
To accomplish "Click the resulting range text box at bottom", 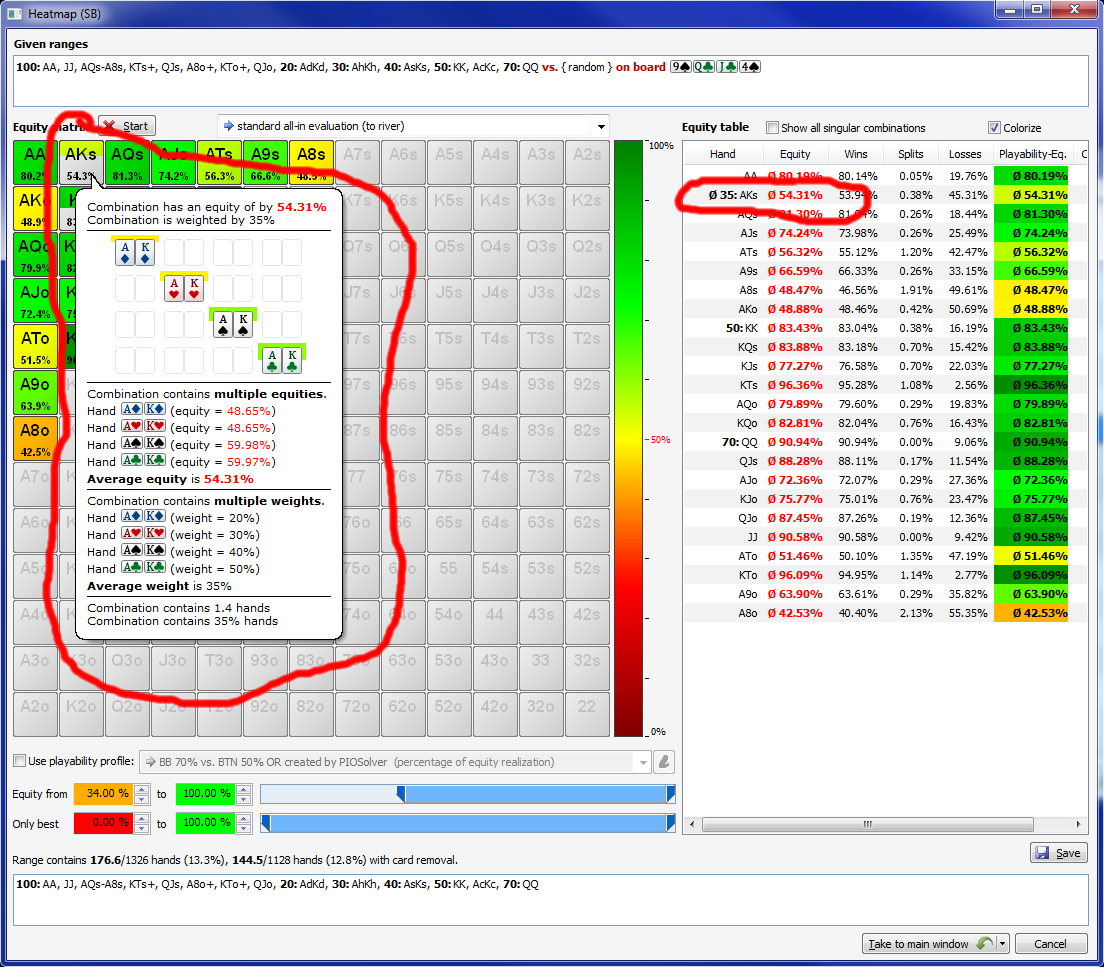I will click(x=551, y=899).
